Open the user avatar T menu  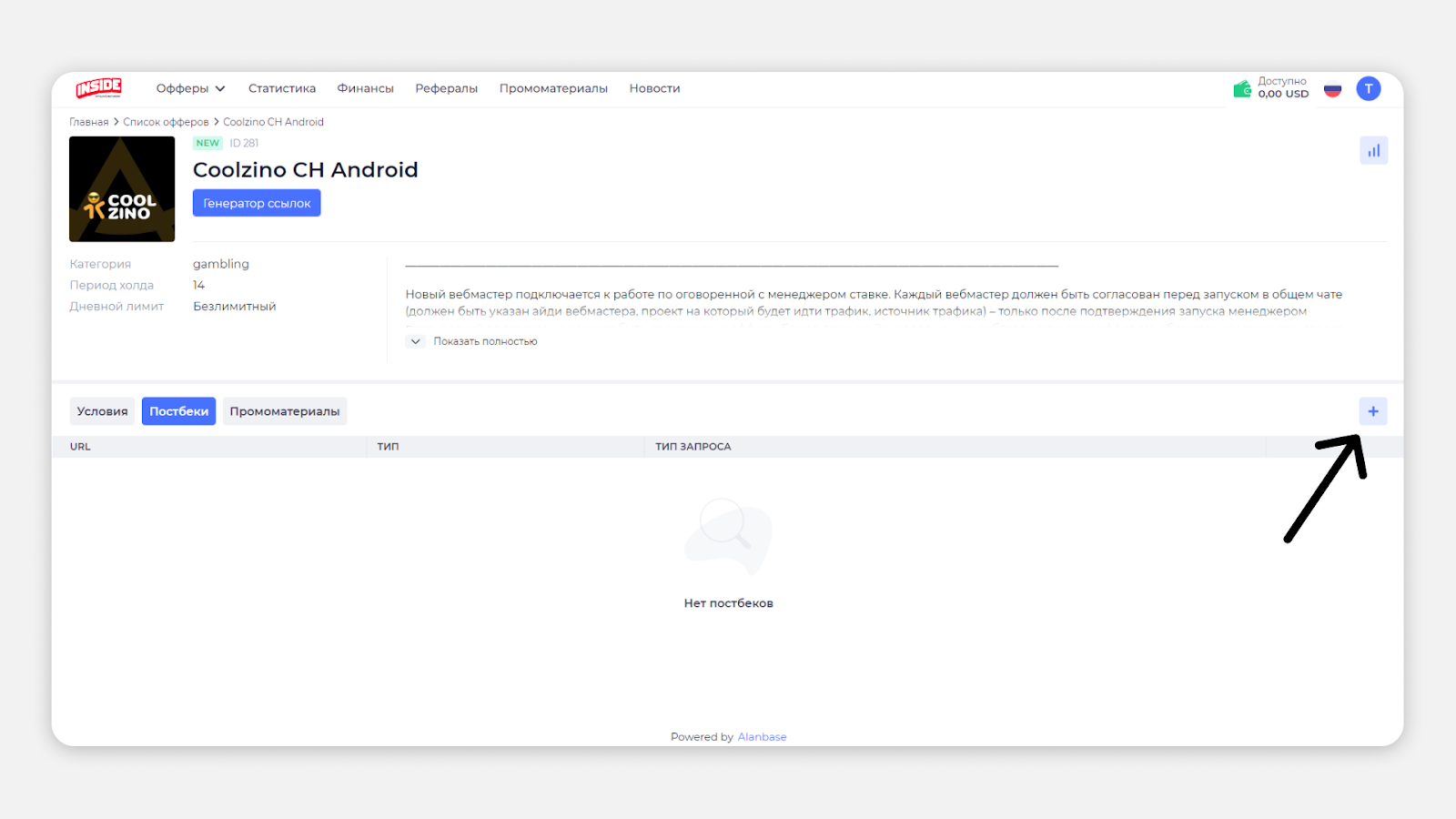[x=1368, y=88]
